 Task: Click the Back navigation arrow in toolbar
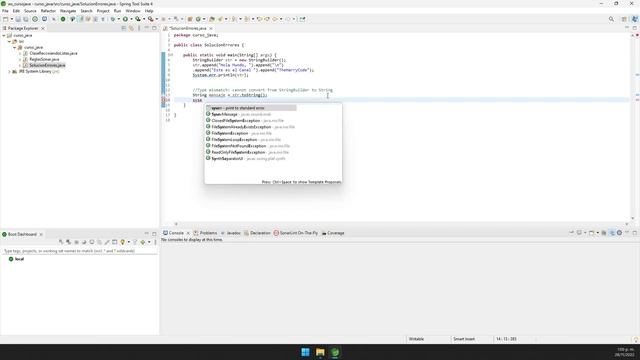tap(275, 19)
